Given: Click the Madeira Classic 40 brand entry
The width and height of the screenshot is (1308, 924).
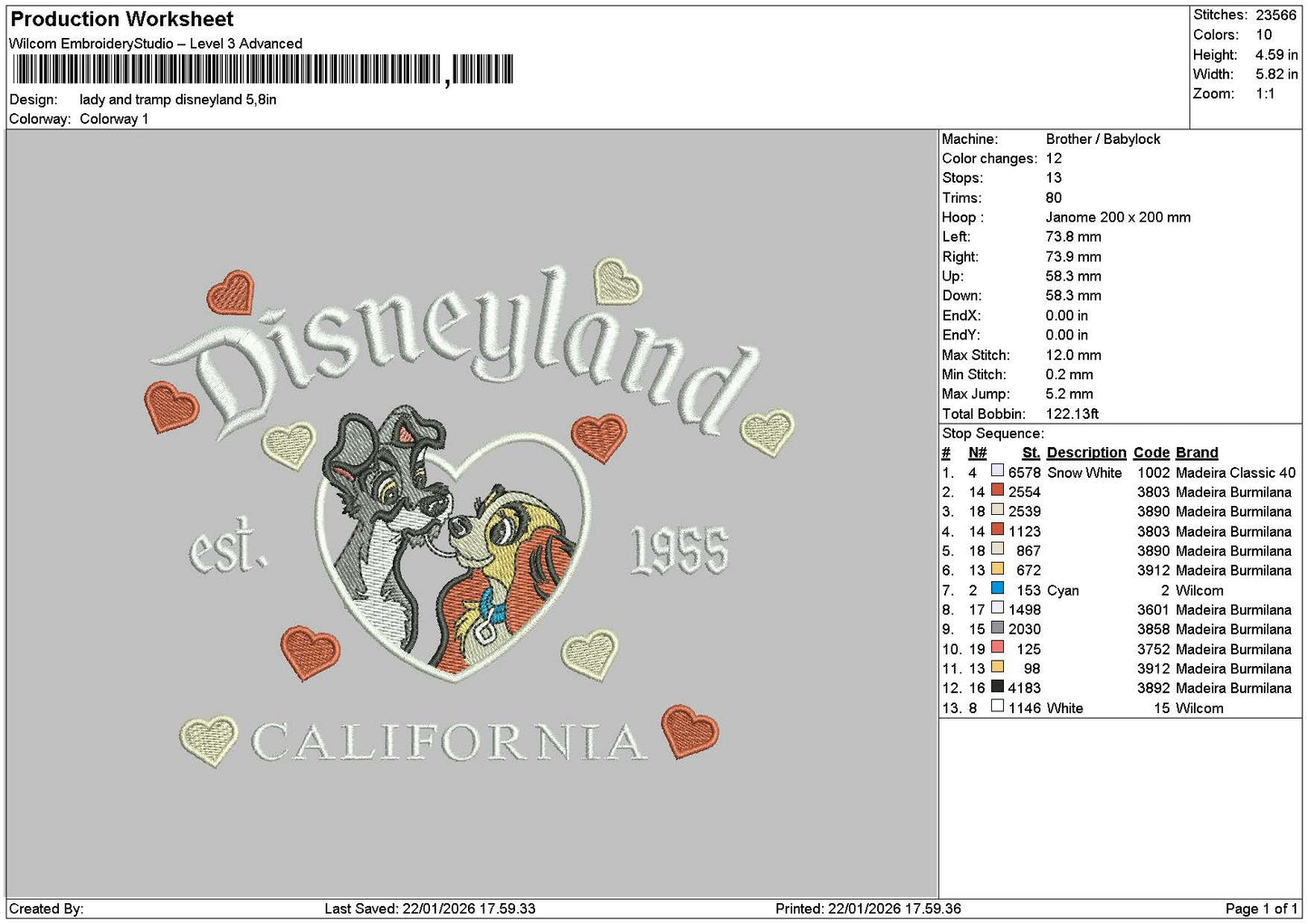Looking at the screenshot, I should (x=1236, y=472).
